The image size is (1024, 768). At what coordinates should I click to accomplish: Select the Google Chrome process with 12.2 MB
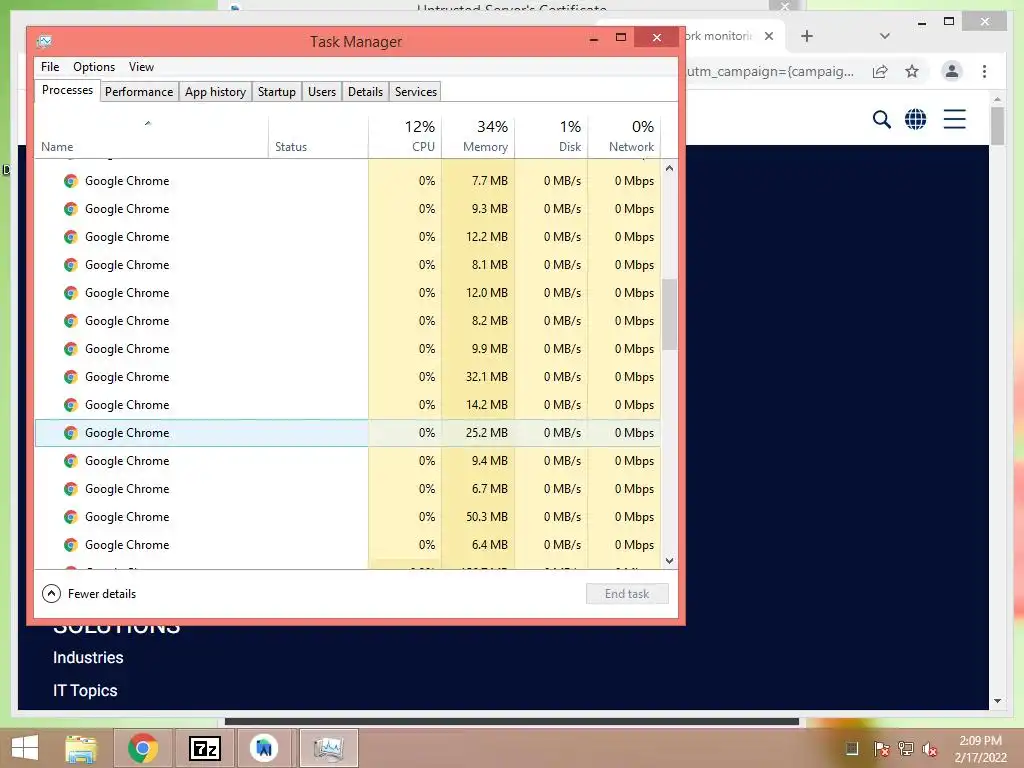coord(347,237)
